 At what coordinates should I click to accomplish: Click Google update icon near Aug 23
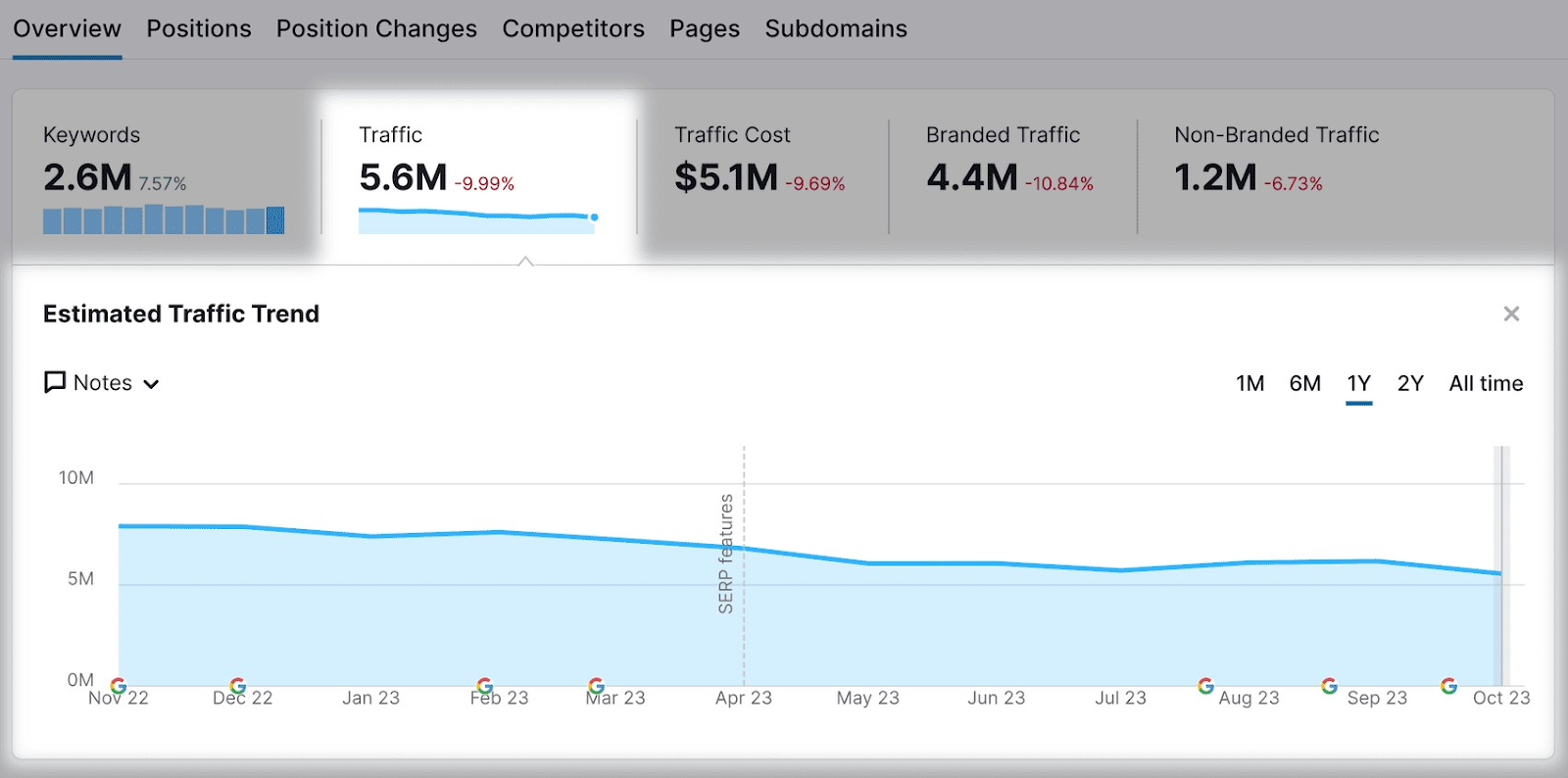pos(1206,686)
